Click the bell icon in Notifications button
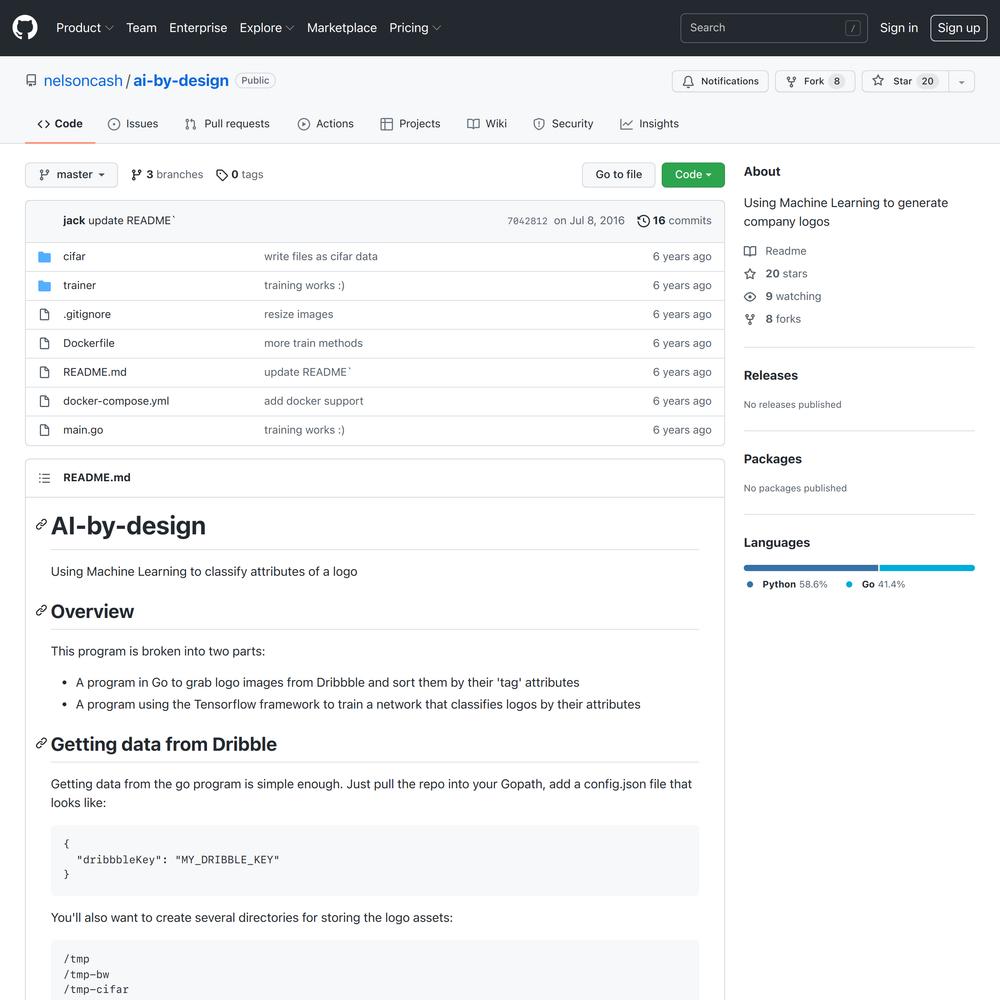The height and width of the screenshot is (1000, 1000). (x=688, y=82)
